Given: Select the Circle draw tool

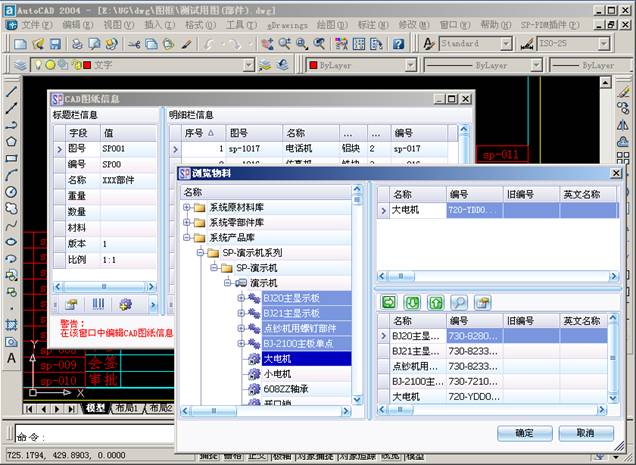Looking at the screenshot, I should pos(11,192).
